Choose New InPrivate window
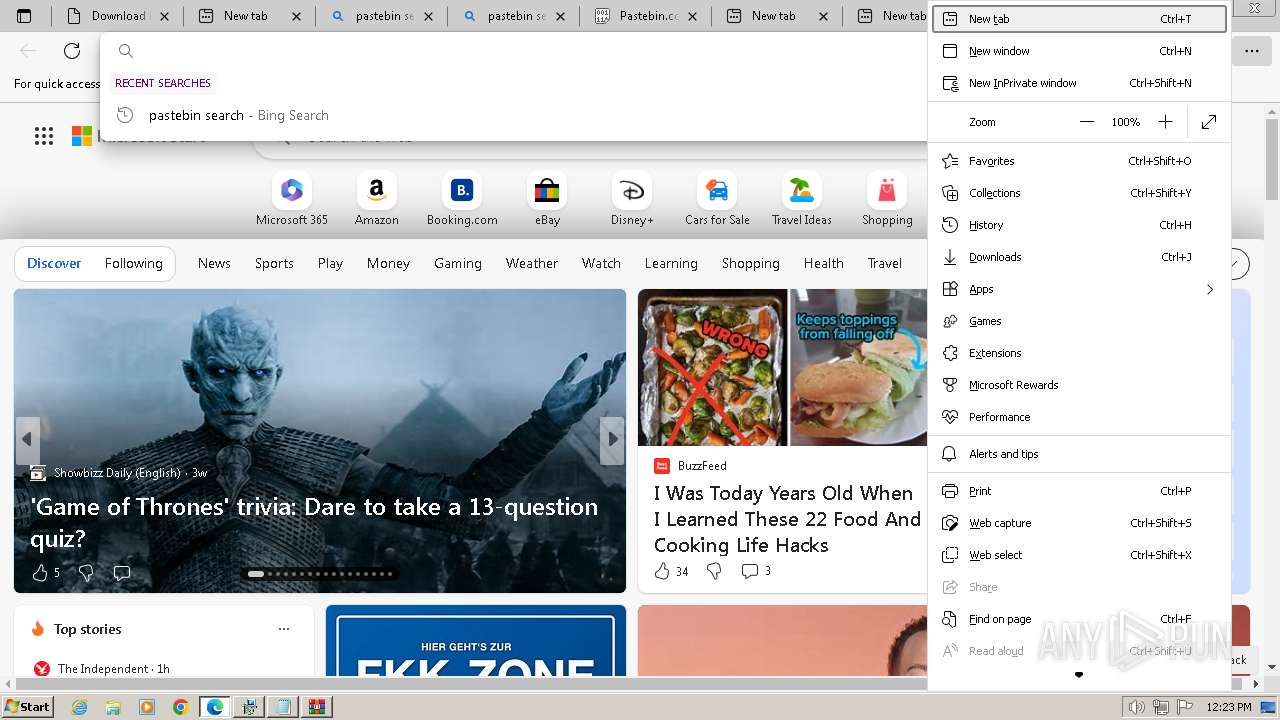Image resolution: width=1280 pixels, height=720 pixels. coord(1080,83)
